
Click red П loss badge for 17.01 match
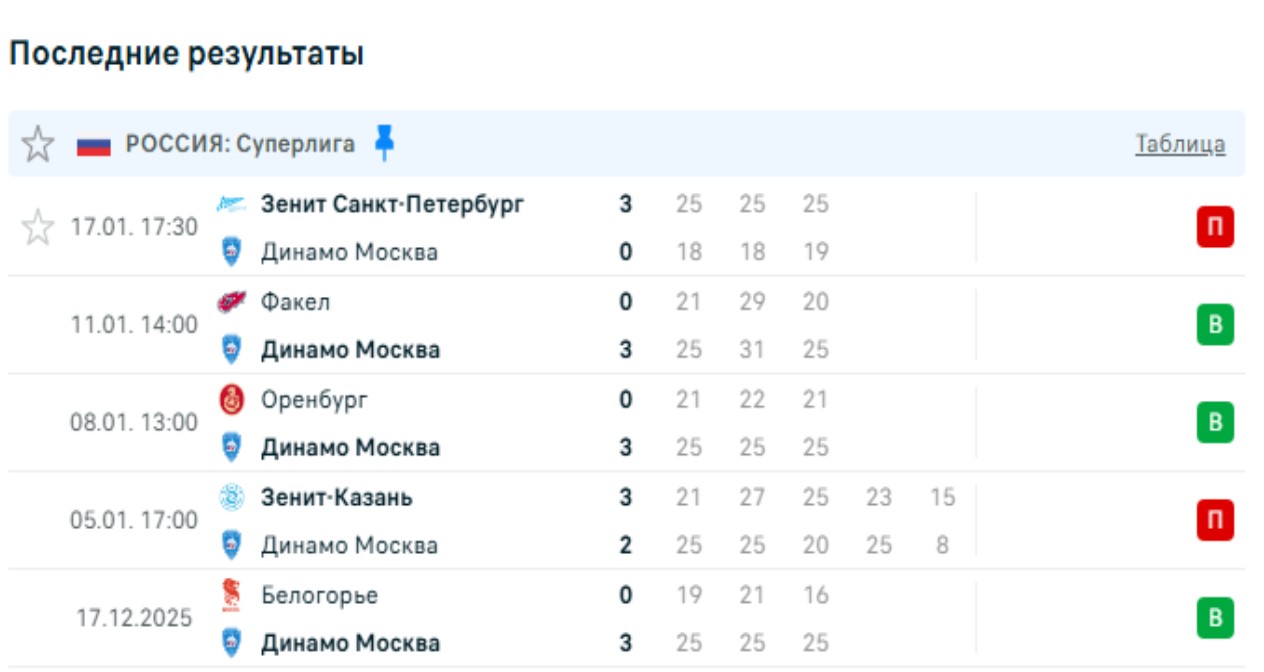[1215, 229]
